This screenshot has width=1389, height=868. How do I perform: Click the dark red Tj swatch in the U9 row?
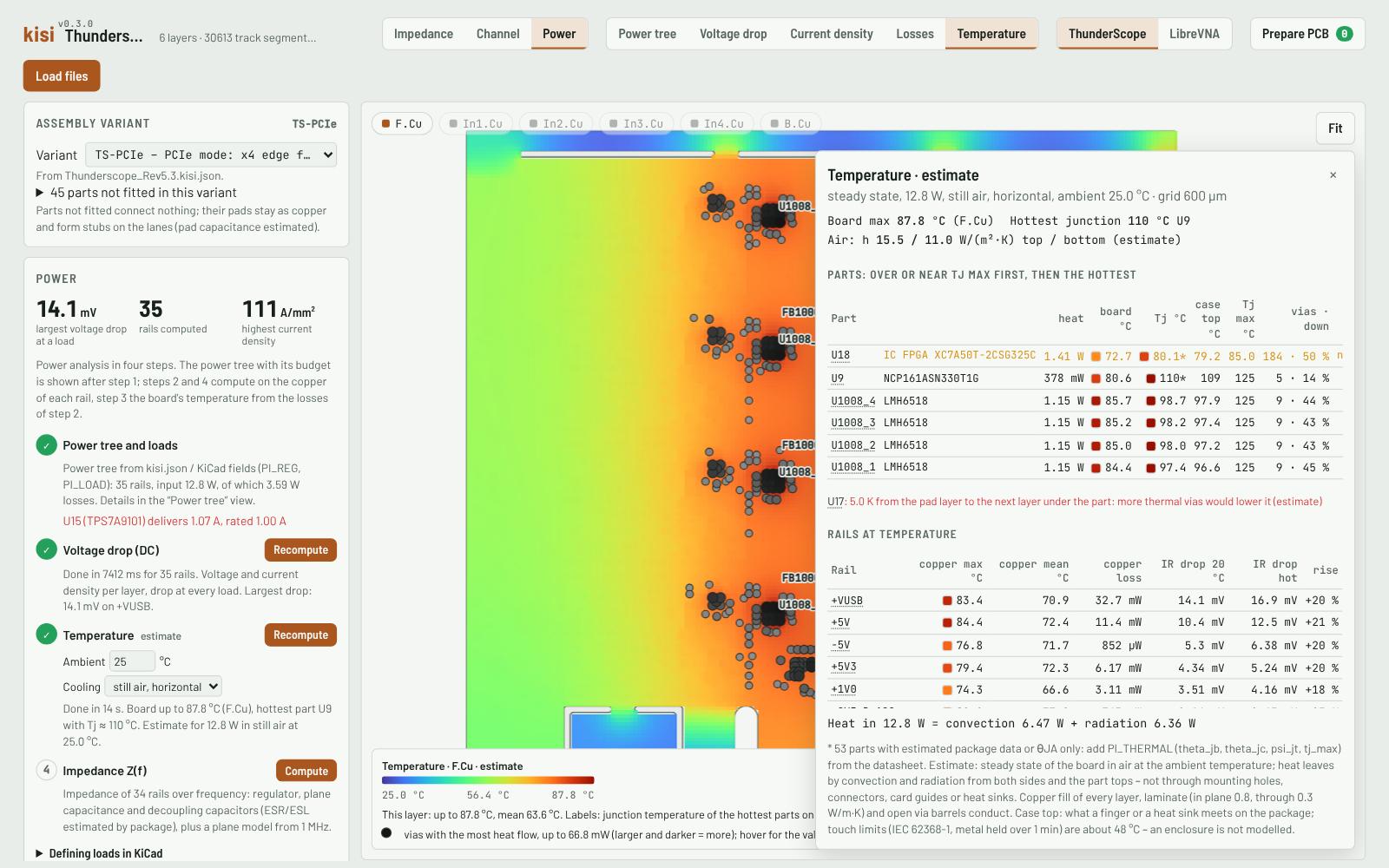[x=1150, y=378]
